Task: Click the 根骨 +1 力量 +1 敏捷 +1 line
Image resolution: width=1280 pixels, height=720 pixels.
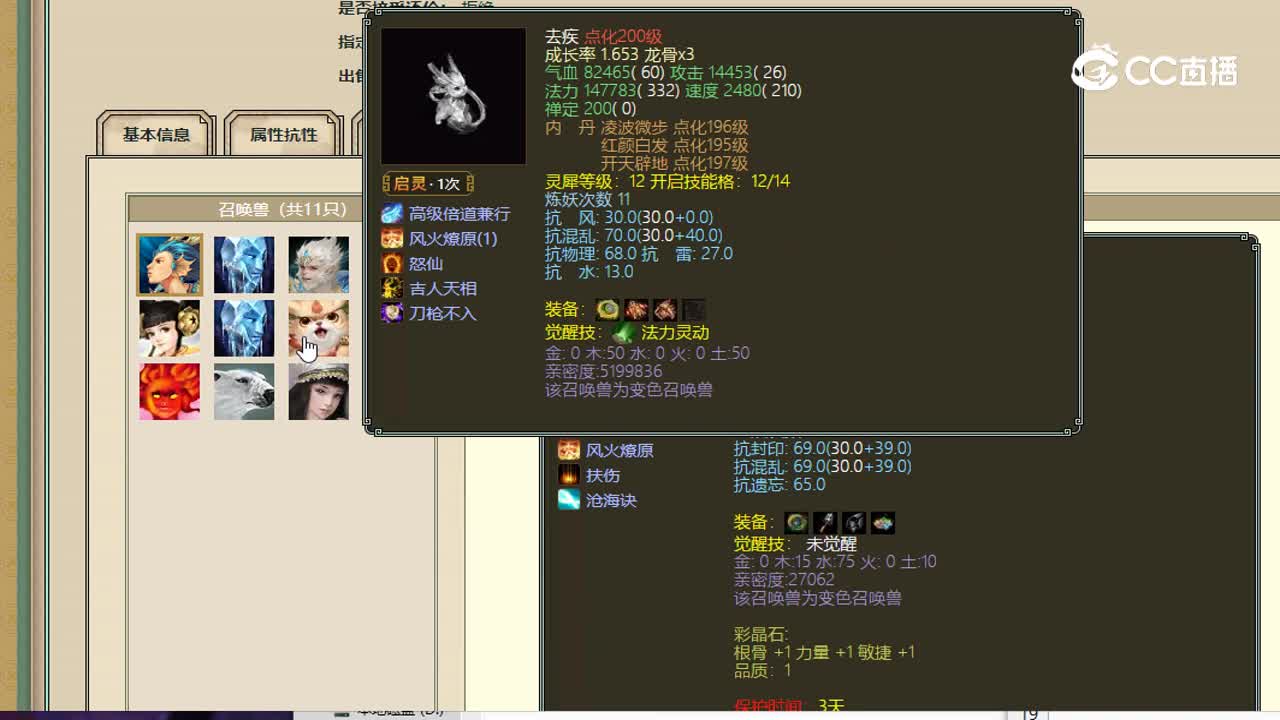Action: point(825,653)
